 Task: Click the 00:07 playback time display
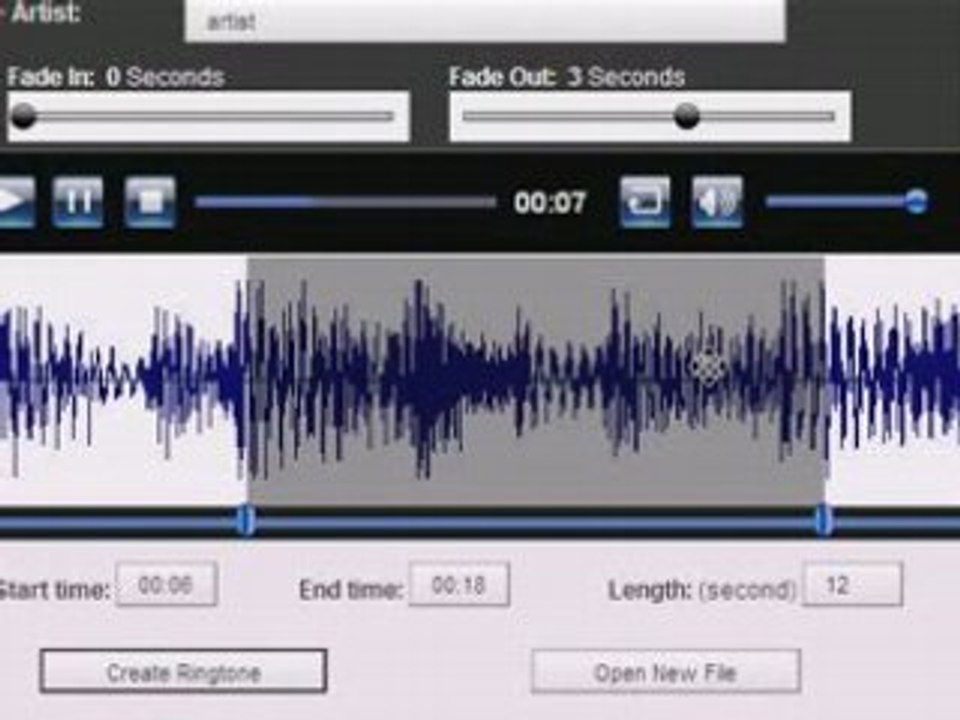coord(550,203)
